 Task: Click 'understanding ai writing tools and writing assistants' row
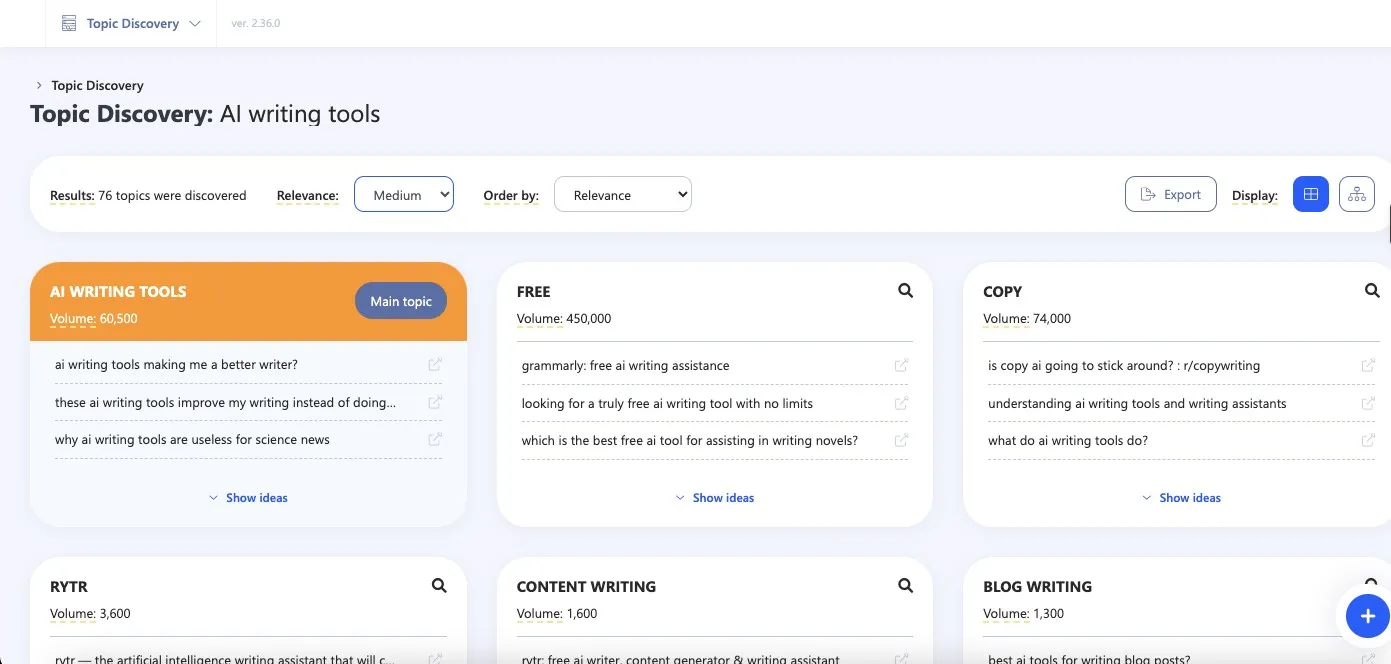pos(1181,404)
